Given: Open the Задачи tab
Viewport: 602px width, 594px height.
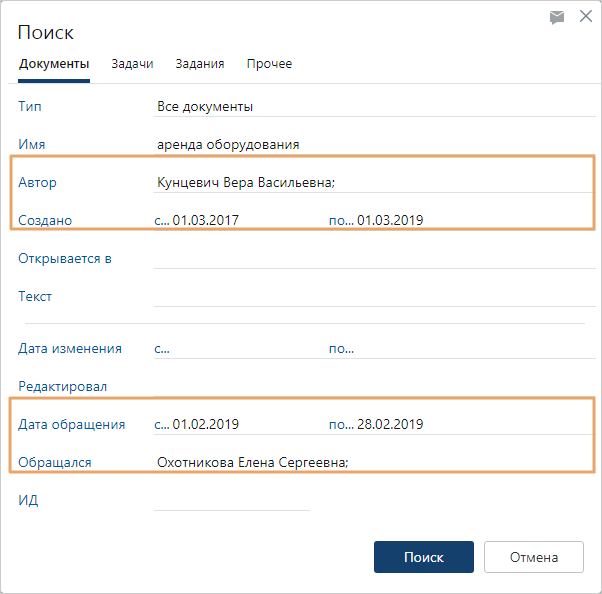Looking at the screenshot, I should (x=132, y=64).
